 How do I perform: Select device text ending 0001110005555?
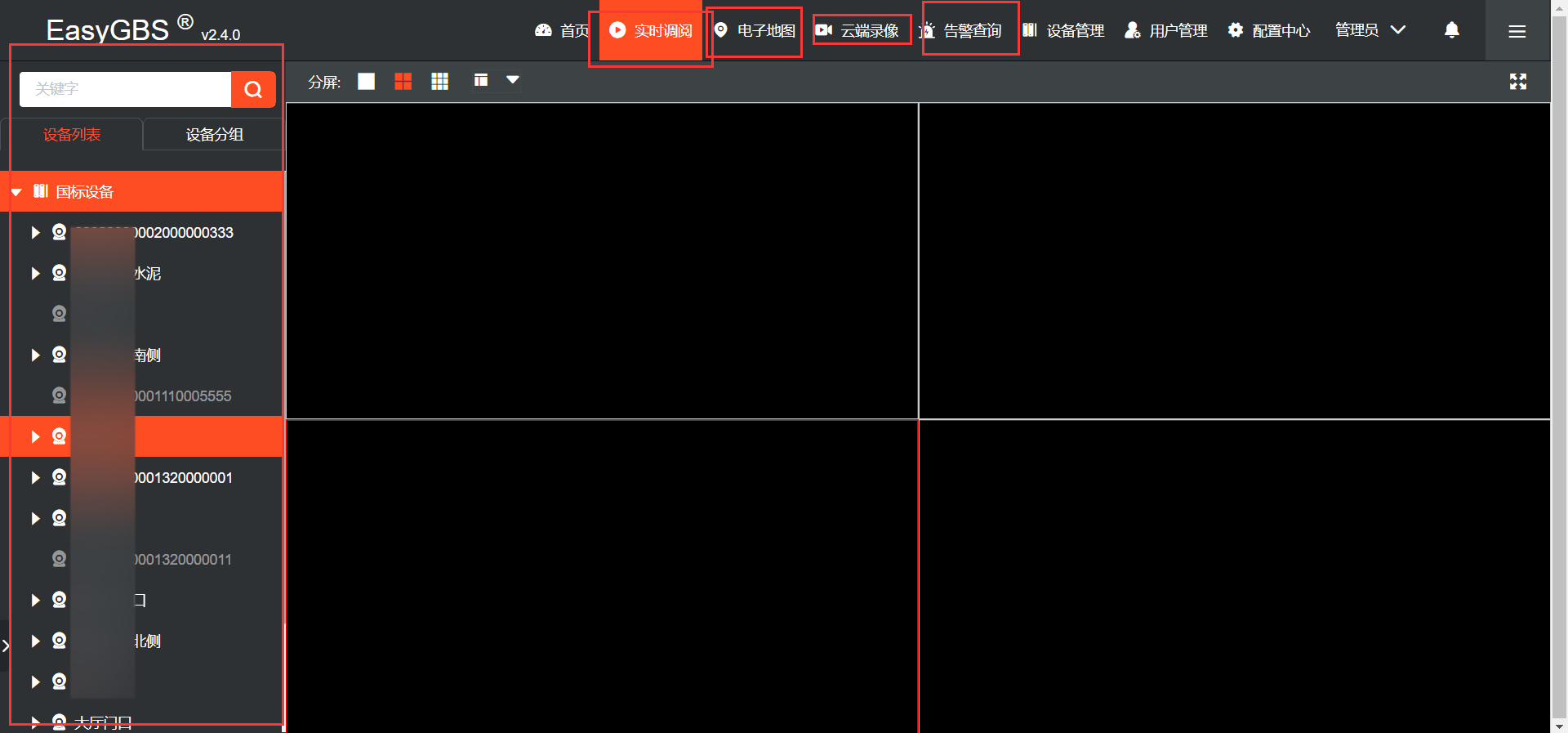pos(183,396)
